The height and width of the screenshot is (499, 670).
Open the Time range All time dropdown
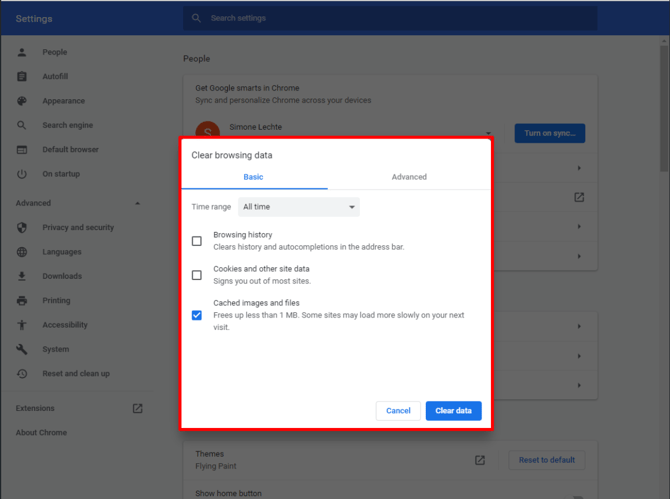point(299,207)
